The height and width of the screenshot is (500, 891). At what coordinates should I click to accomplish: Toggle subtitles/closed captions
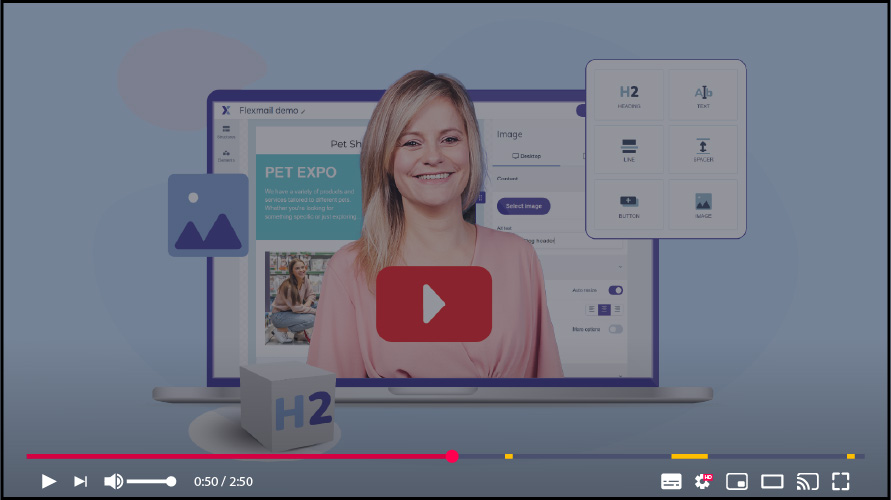pyautogui.click(x=671, y=481)
